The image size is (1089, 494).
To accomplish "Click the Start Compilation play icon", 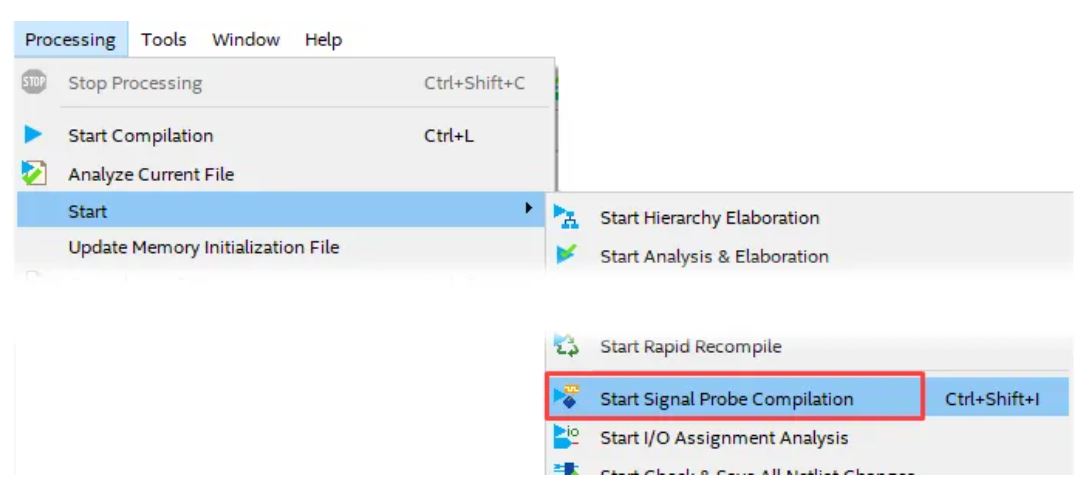I will point(33,135).
